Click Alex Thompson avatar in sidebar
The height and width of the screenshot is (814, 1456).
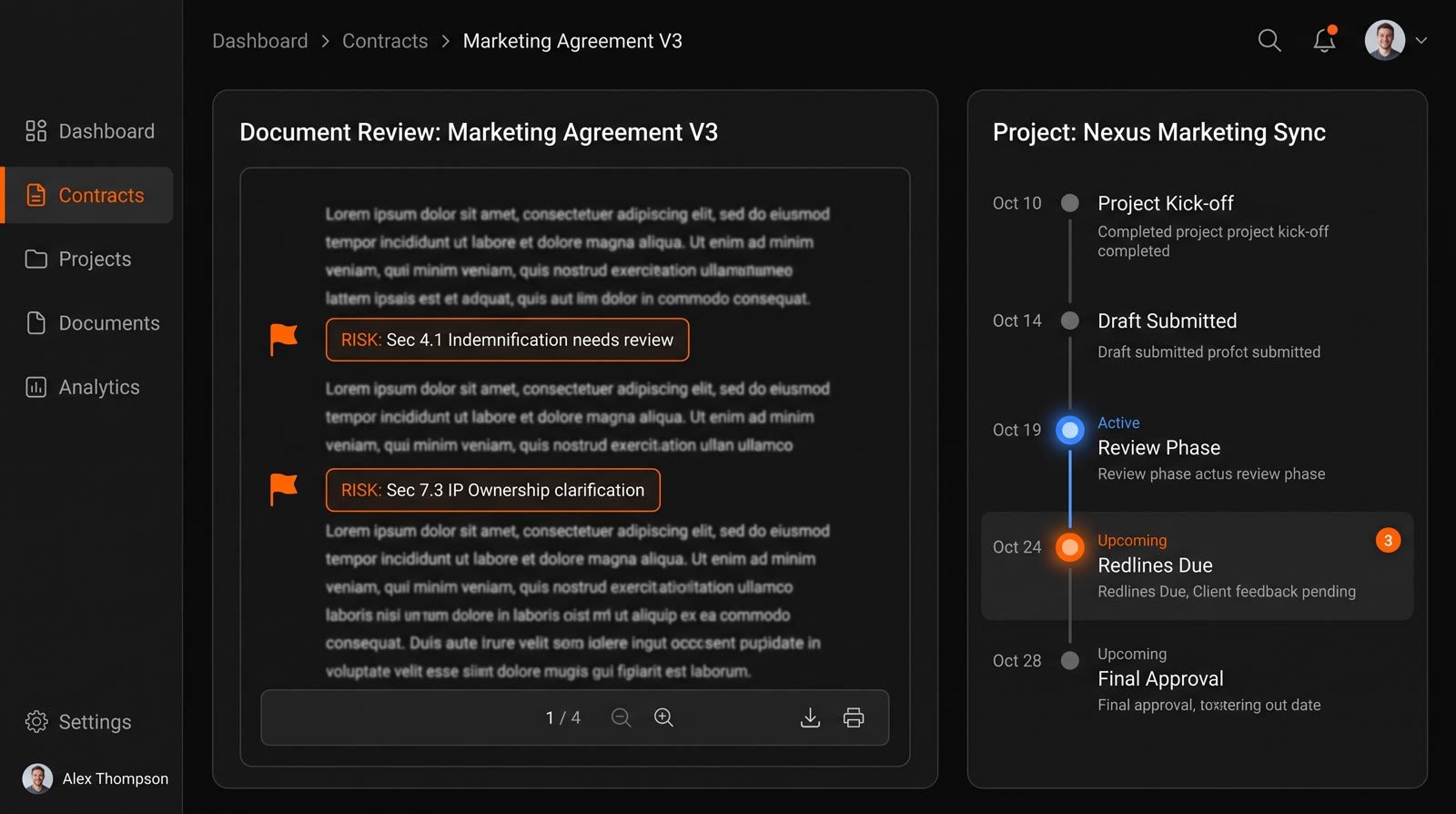click(x=37, y=778)
